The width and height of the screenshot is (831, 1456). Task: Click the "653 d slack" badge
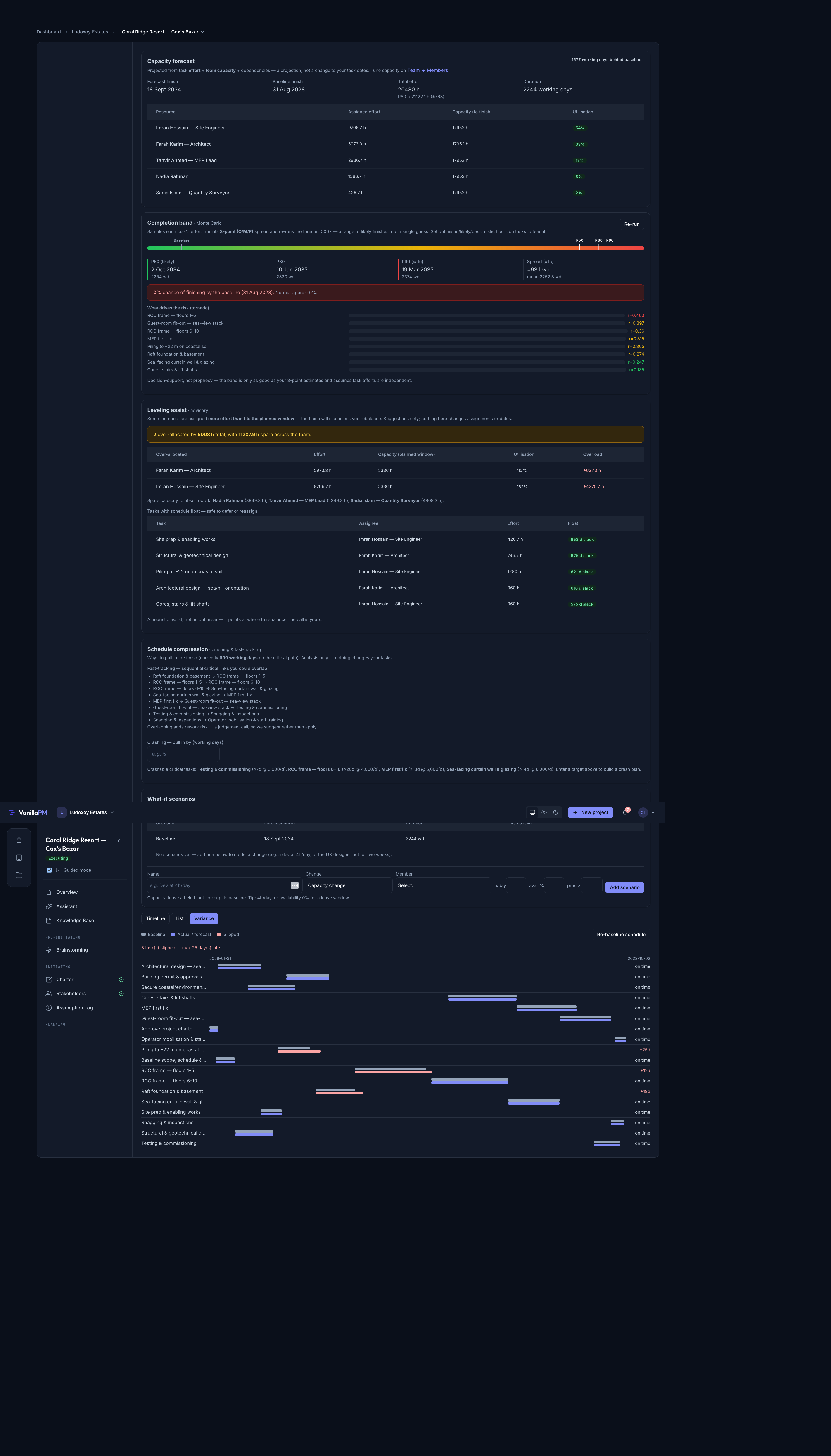coord(582,539)
